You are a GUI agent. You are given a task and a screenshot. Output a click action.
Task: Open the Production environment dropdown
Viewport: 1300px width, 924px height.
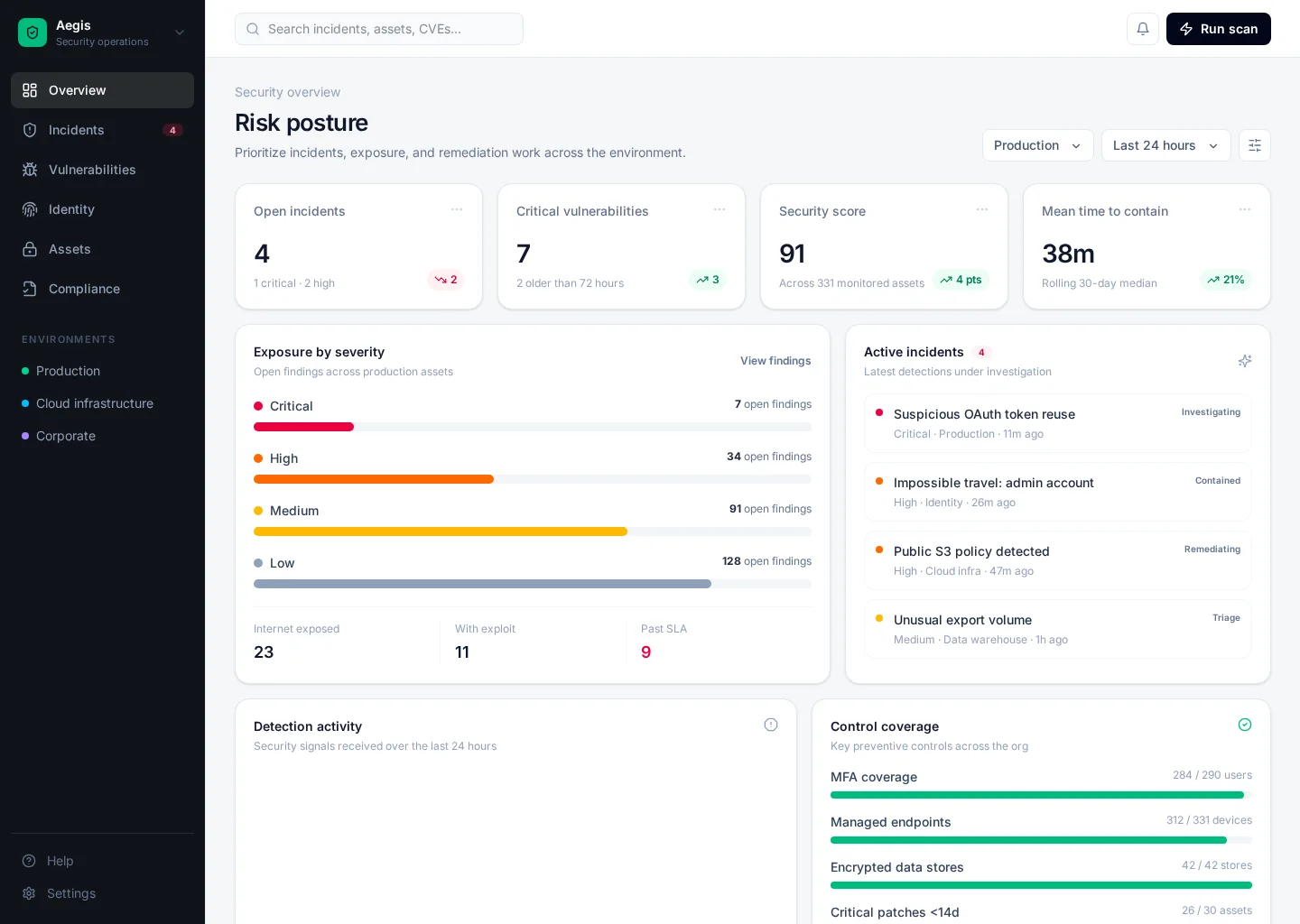(x=1038, y=145)
